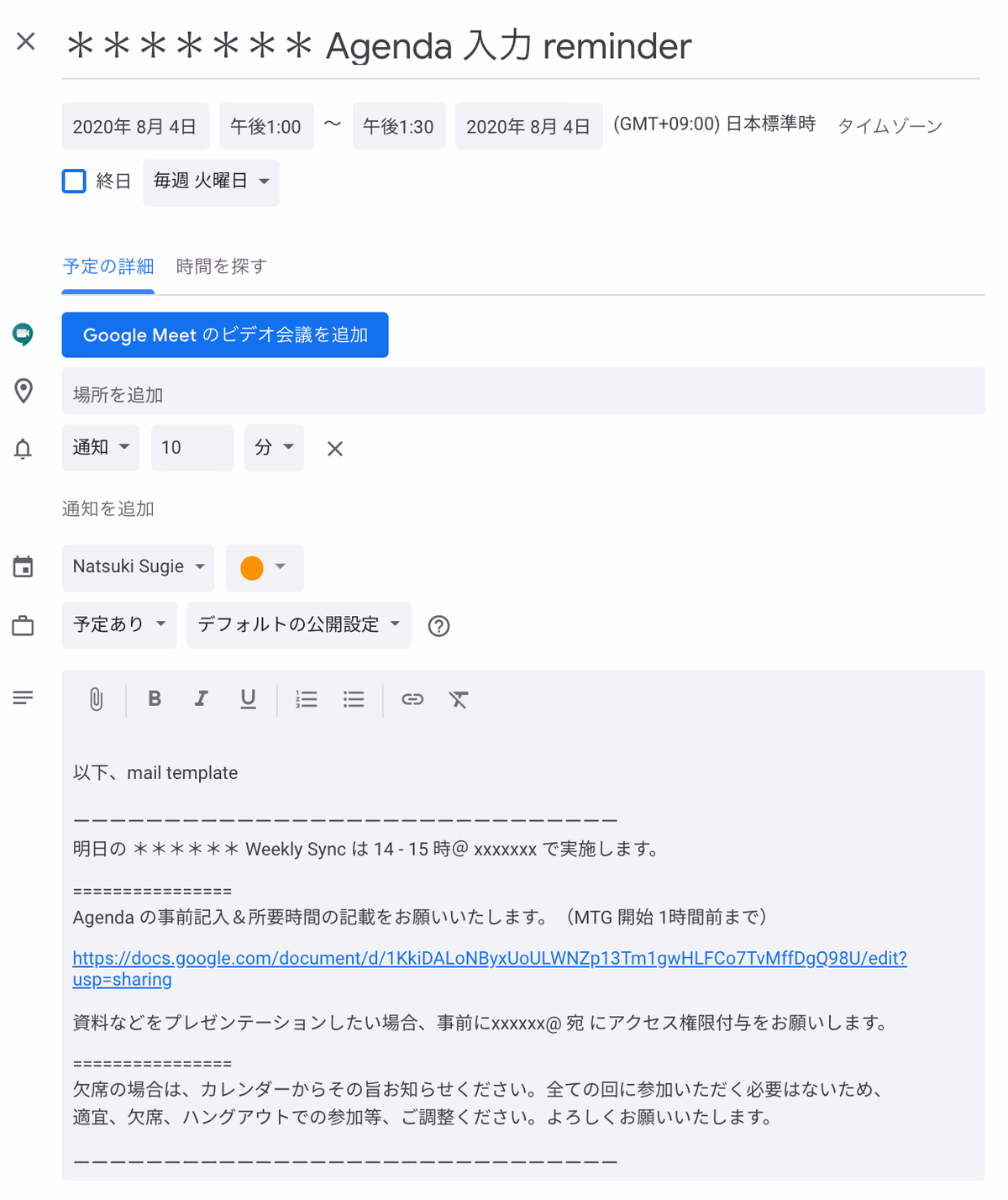
Task: Open the orange event color picker
Action: (x=265, y=568)
